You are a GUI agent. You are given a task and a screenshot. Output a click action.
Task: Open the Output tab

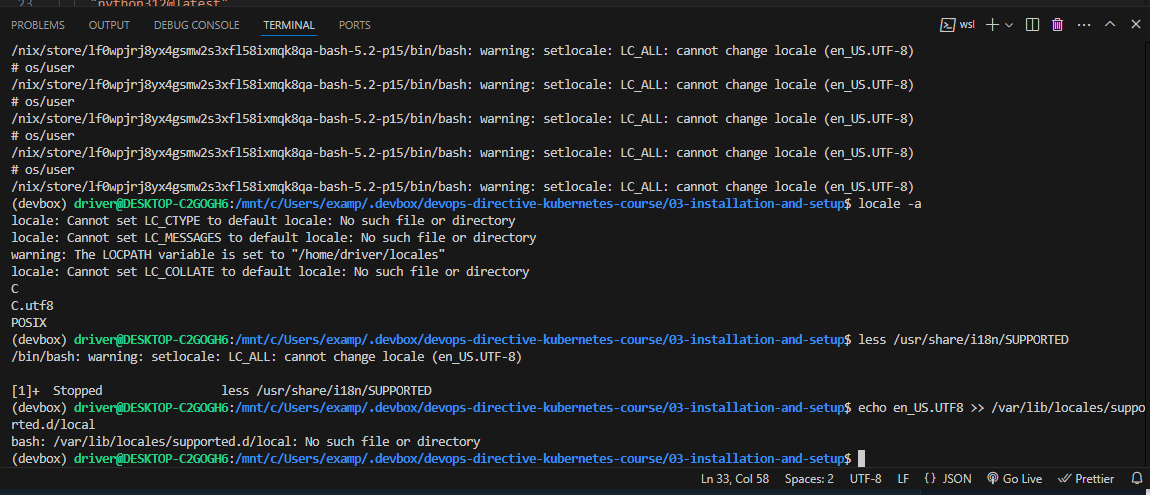tap(109, 25)
